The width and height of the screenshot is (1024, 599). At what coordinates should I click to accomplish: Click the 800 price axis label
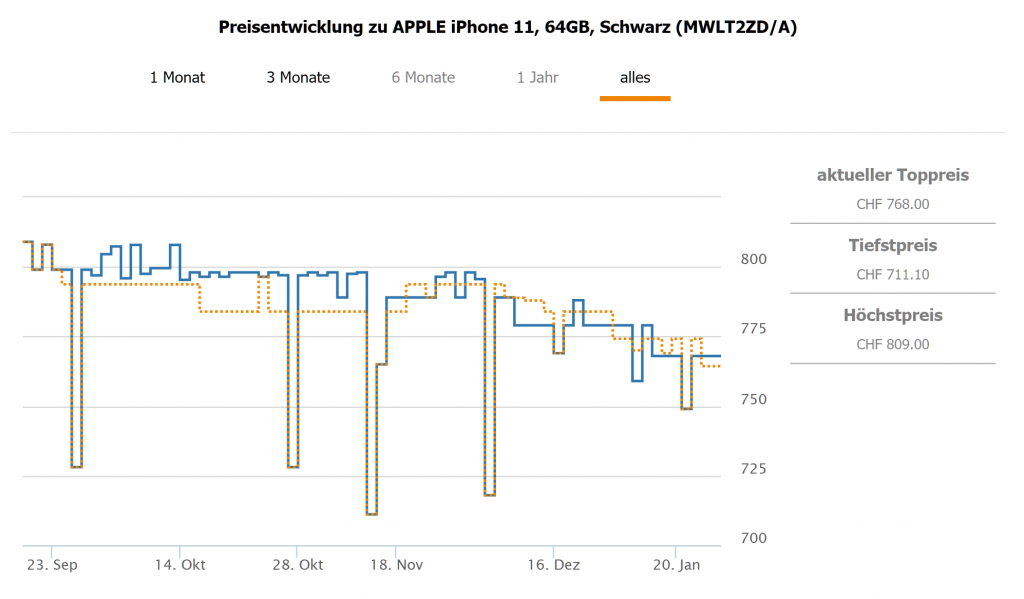click(x=754, y=260)
